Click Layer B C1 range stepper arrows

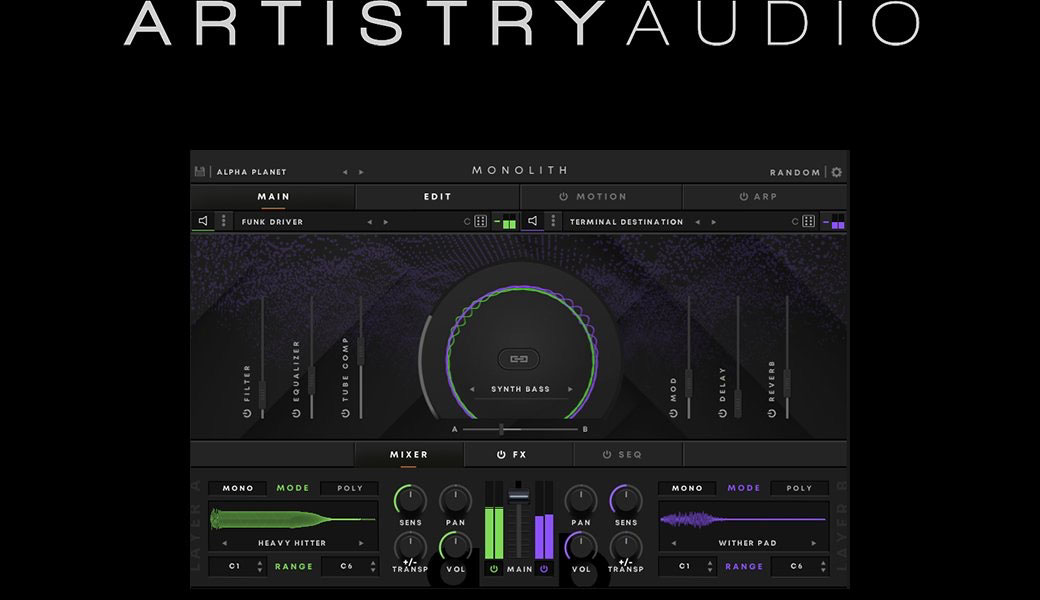coord(710,566)
